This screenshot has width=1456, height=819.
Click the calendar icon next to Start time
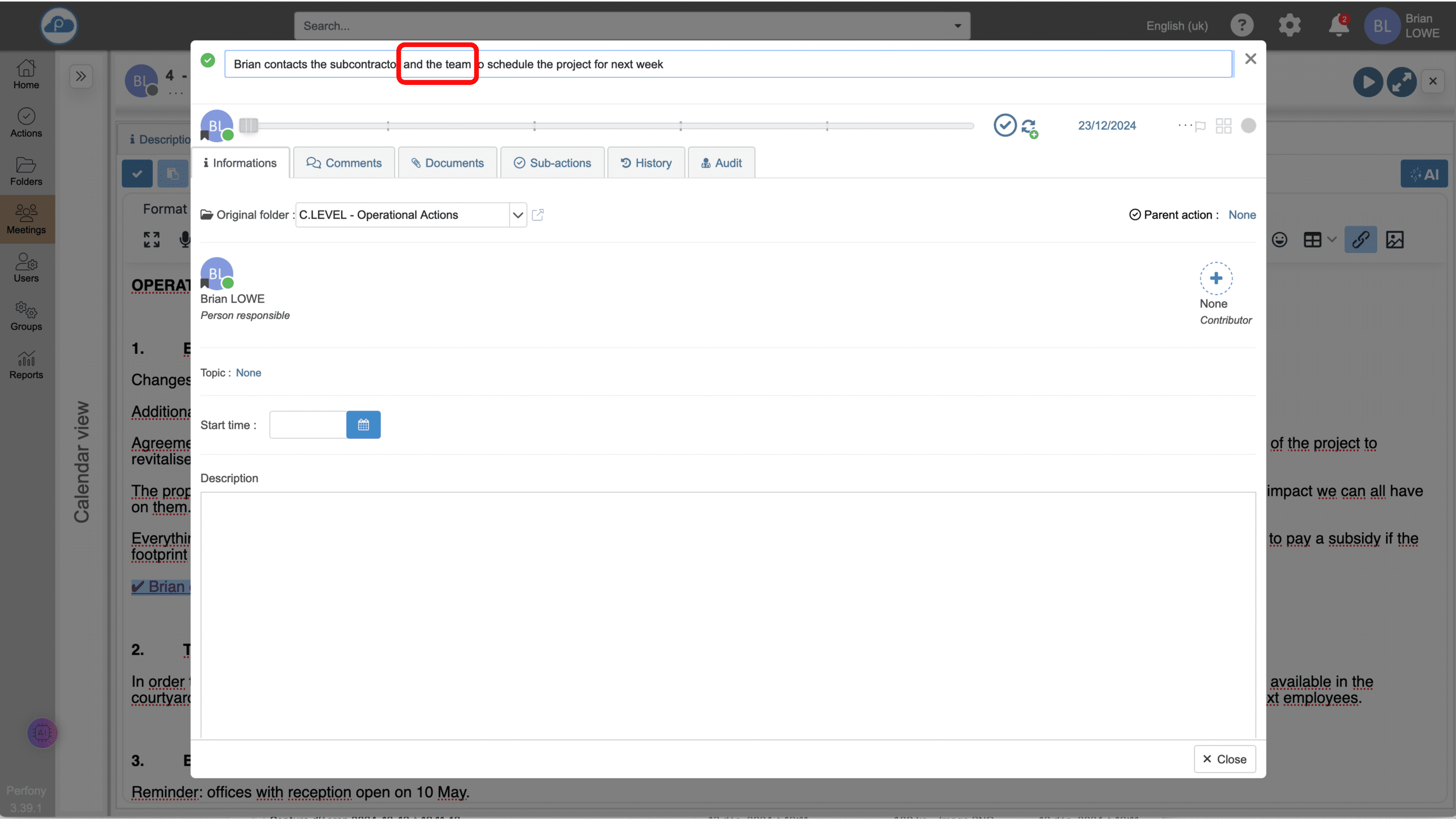(x=363, y=425)
